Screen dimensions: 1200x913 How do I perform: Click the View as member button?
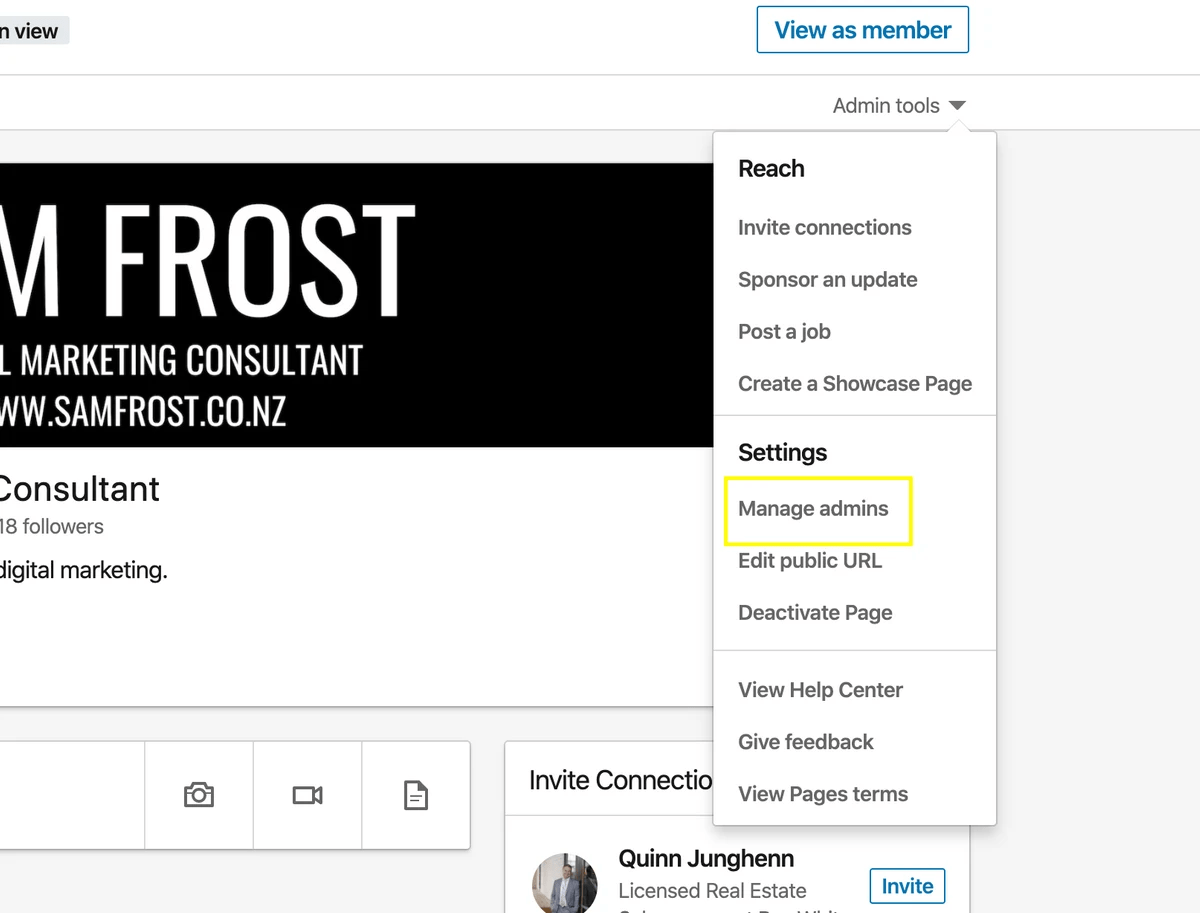tap(863, 30)
